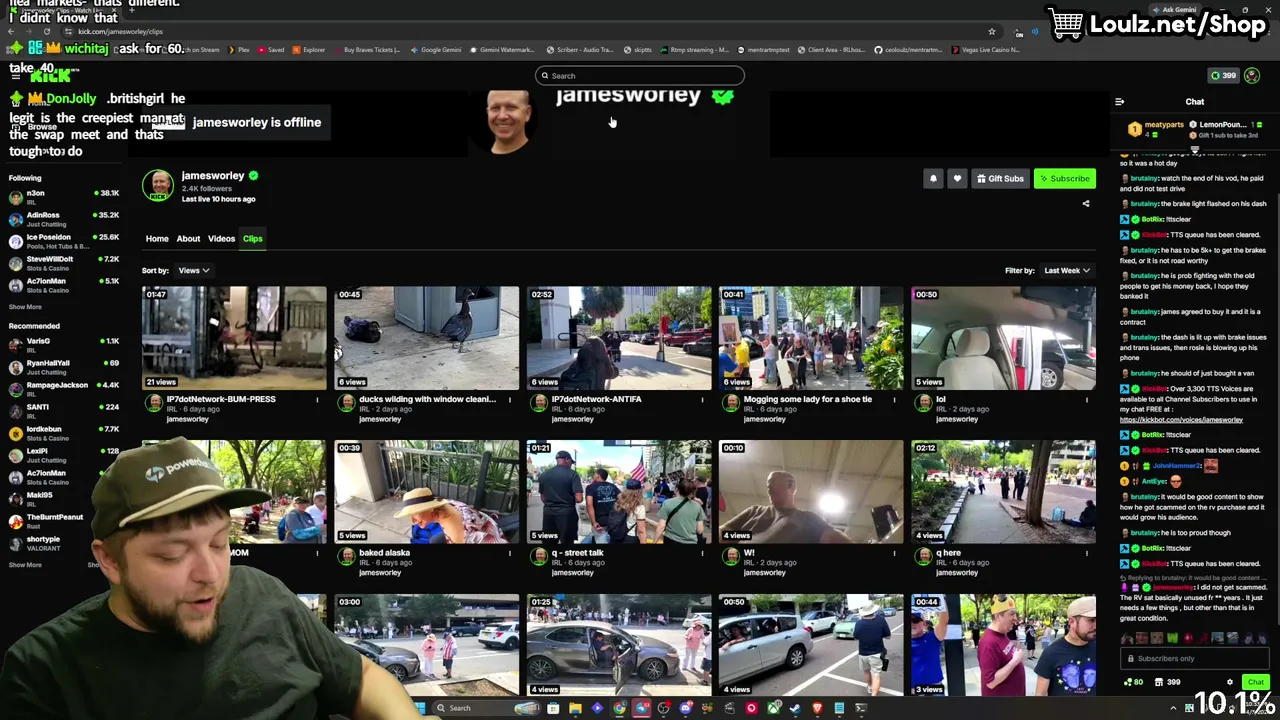The width and height of the screenshot is (1280, 720).
Task: Open File Explorer from the taskbar
Action: pyautogui.click(x=575, y=708)
